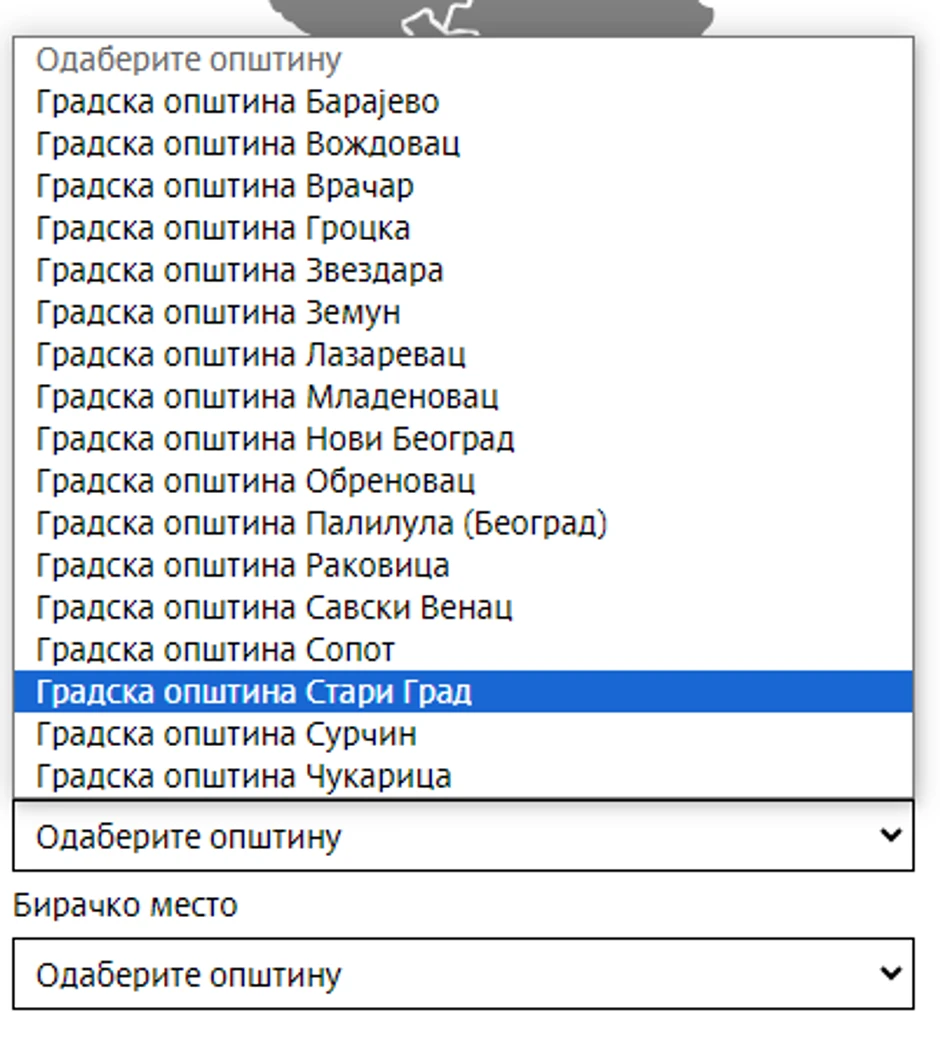Select Градска општина Гроцка entry
Screen dimensions: 940x1047
[223, 228]
